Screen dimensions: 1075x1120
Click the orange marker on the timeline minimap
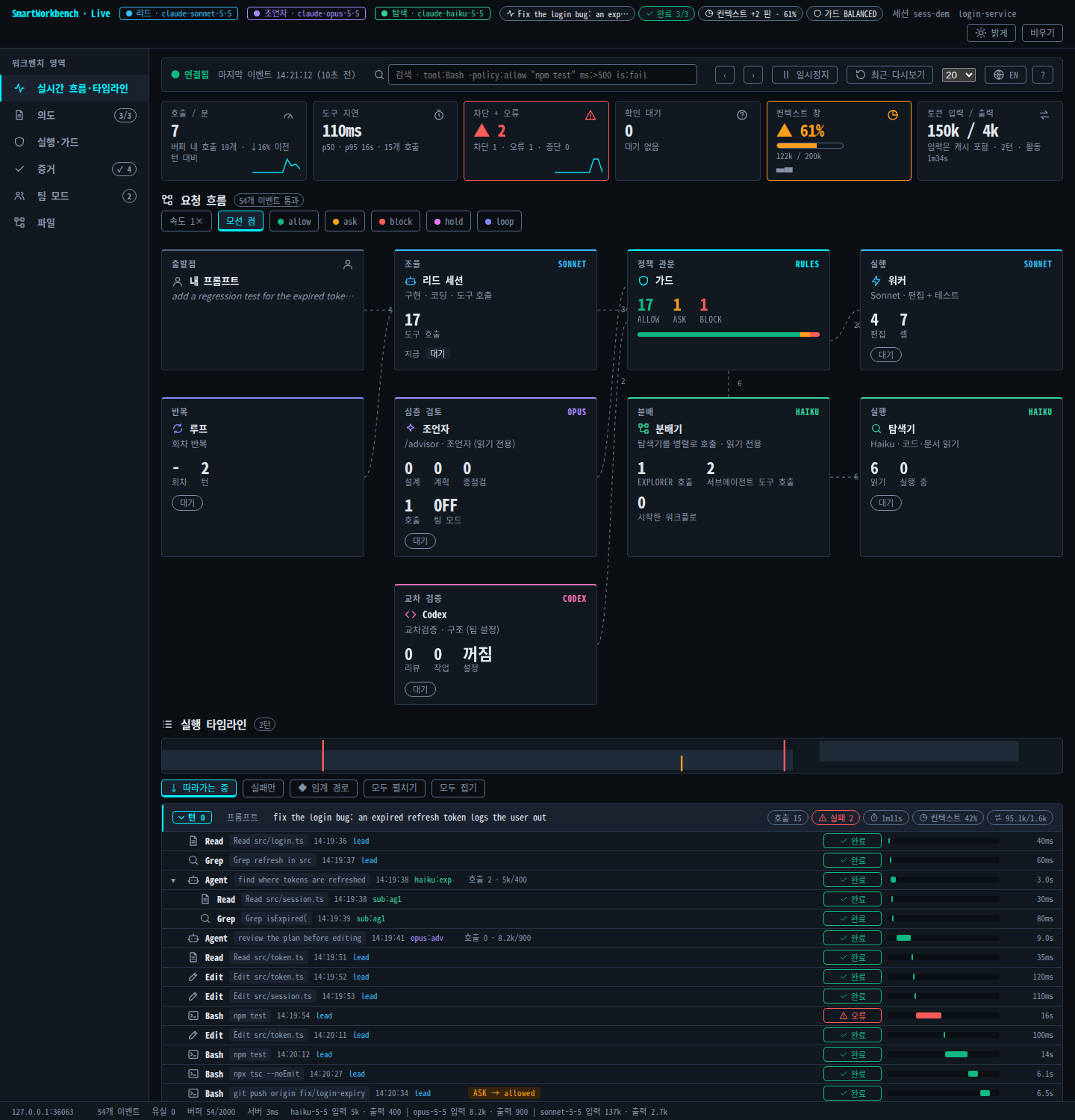(682, 762)
